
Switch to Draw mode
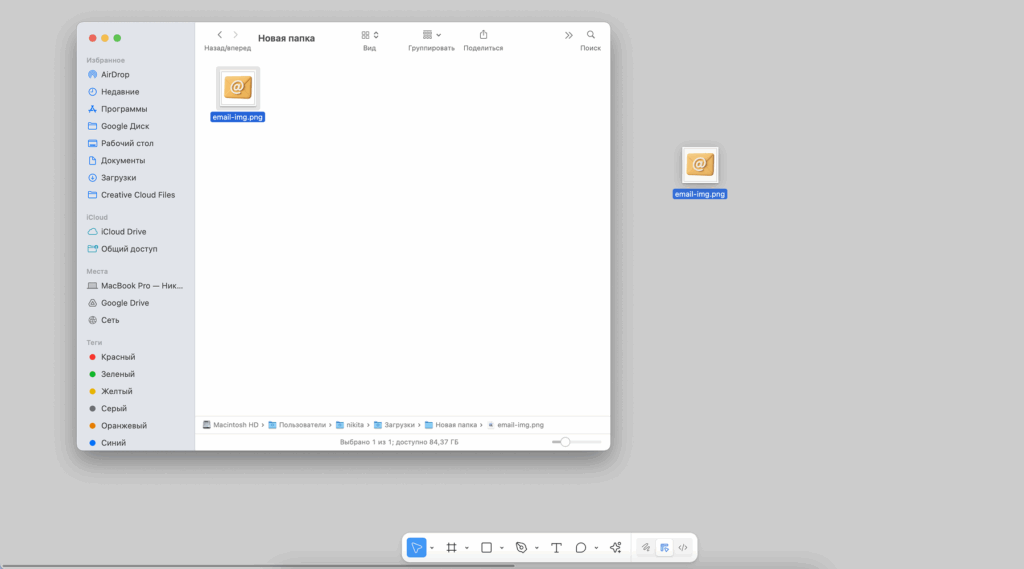click(x=646, y=547)
